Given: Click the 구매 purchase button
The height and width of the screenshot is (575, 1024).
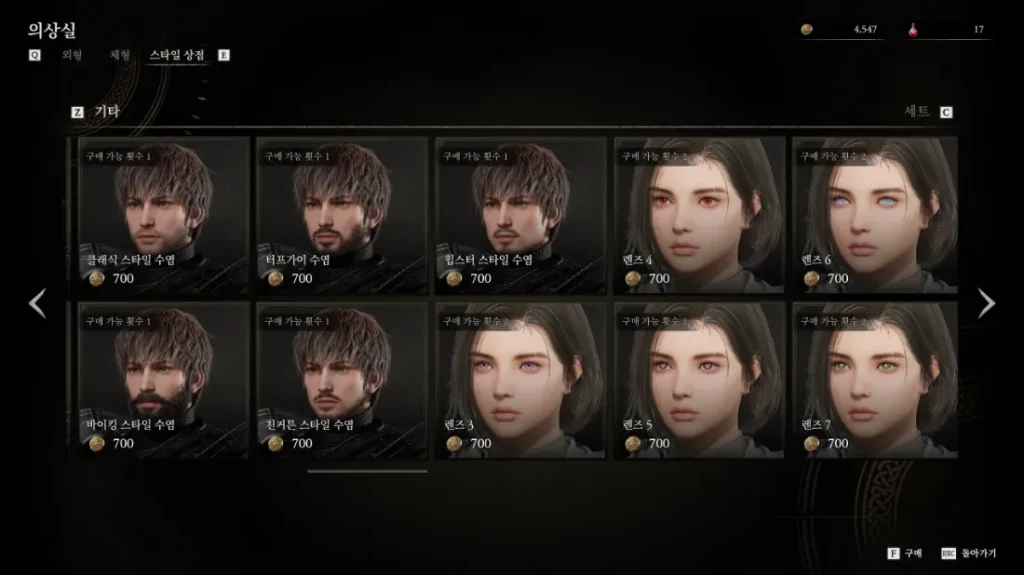Looking at the screenshot, I should click(x=913, y=553).
